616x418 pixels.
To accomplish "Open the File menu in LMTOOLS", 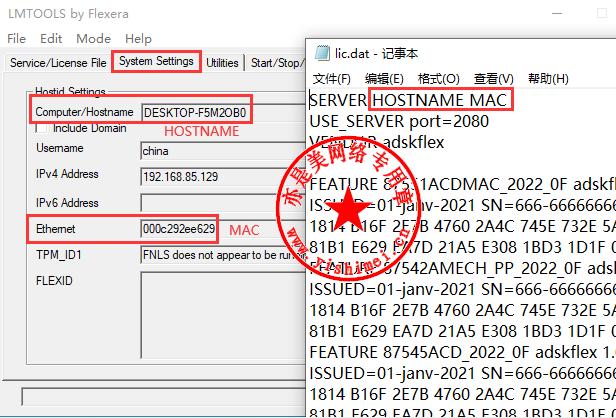I will tap(16, 38).
